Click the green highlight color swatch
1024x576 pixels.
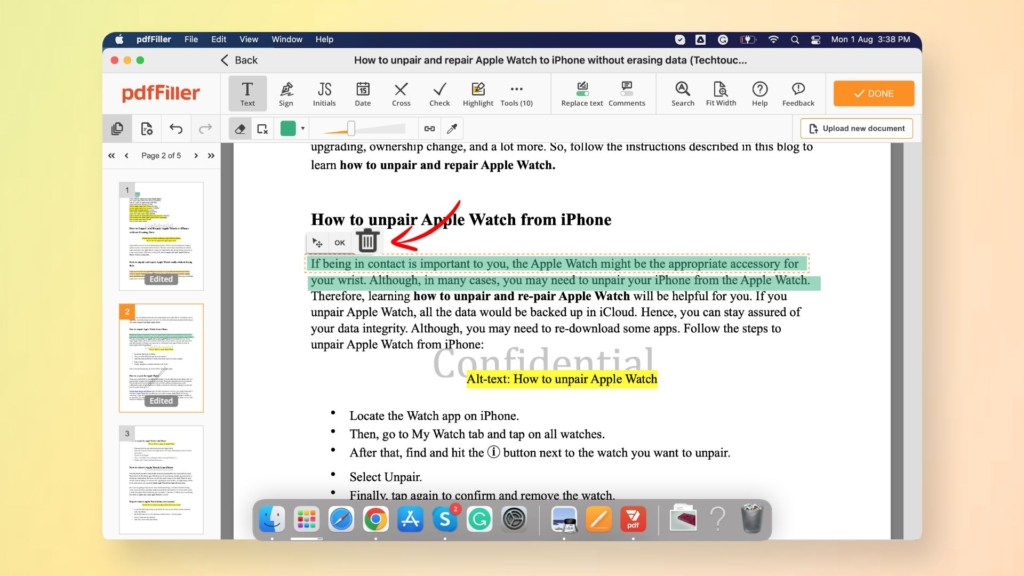pyautogui.click(x=288, y=129)
